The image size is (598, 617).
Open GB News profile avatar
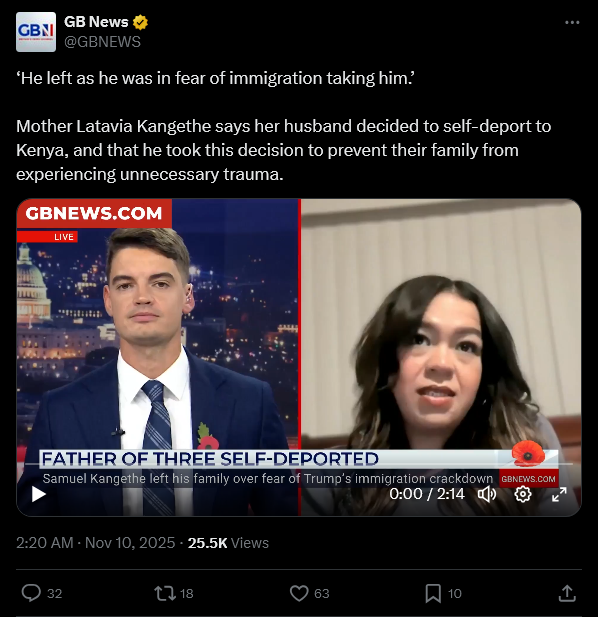pyautogui.click(x=36, y=32)
